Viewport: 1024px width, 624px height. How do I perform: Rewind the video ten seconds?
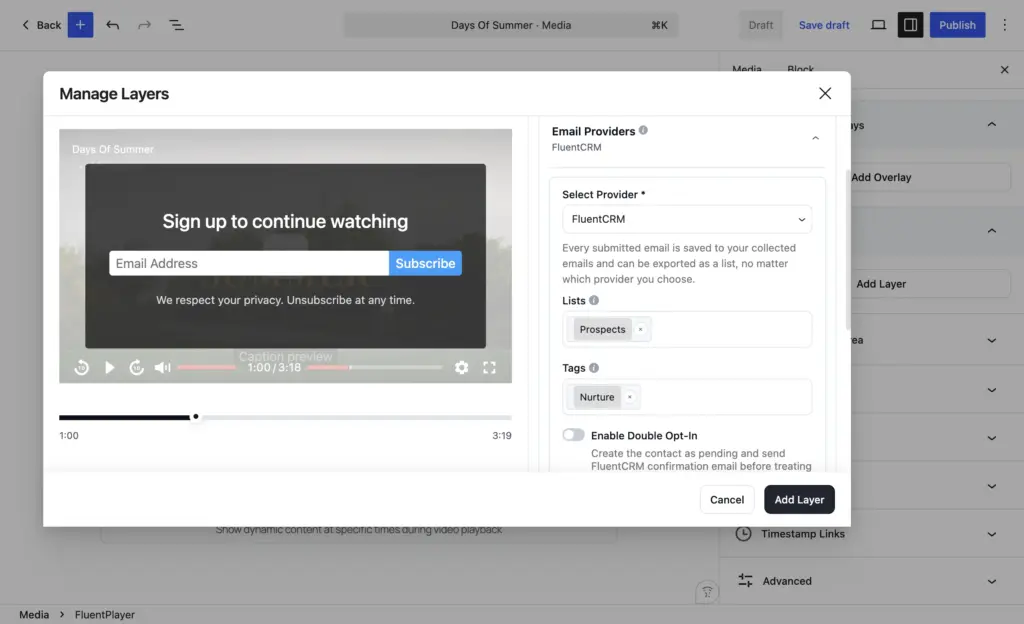(x=82, y=367)
